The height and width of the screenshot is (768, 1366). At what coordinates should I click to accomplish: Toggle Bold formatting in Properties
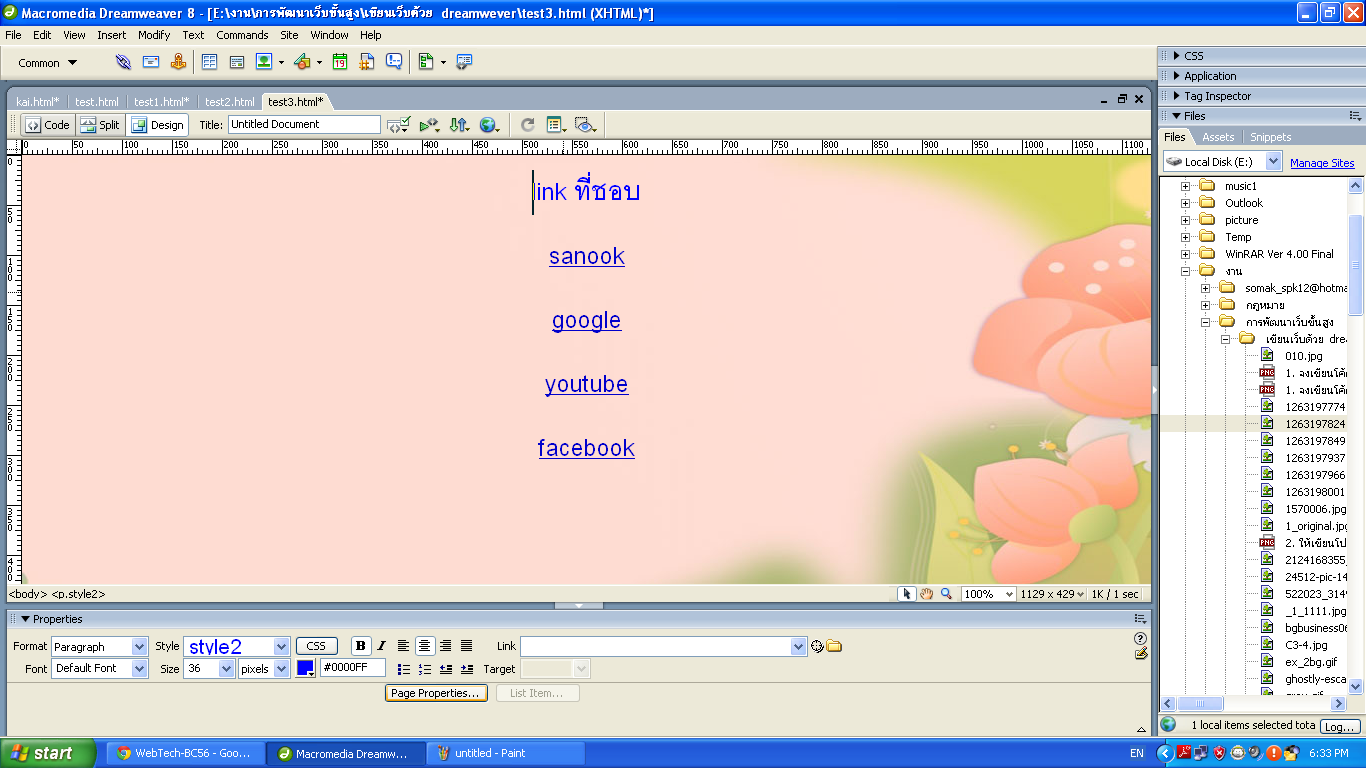(361, 646)
